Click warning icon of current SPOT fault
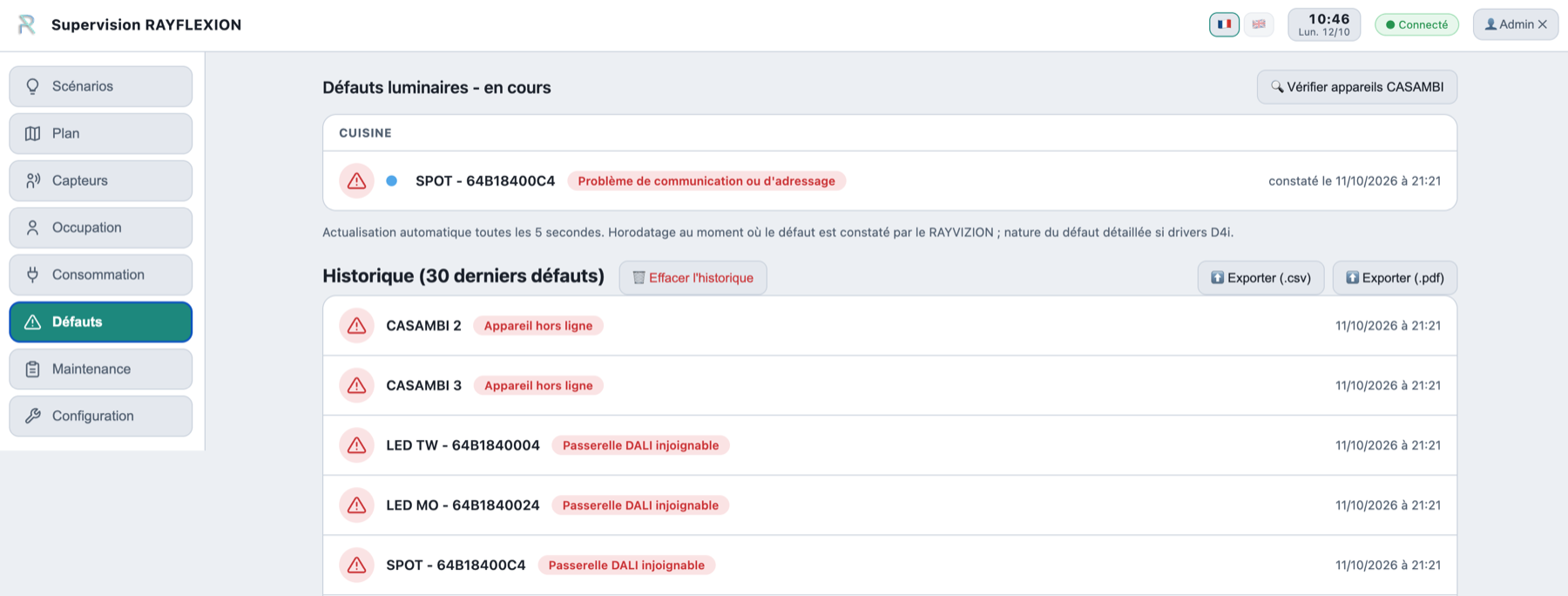1568x596 pixels. pyautogui.click(x=356, y=181)
